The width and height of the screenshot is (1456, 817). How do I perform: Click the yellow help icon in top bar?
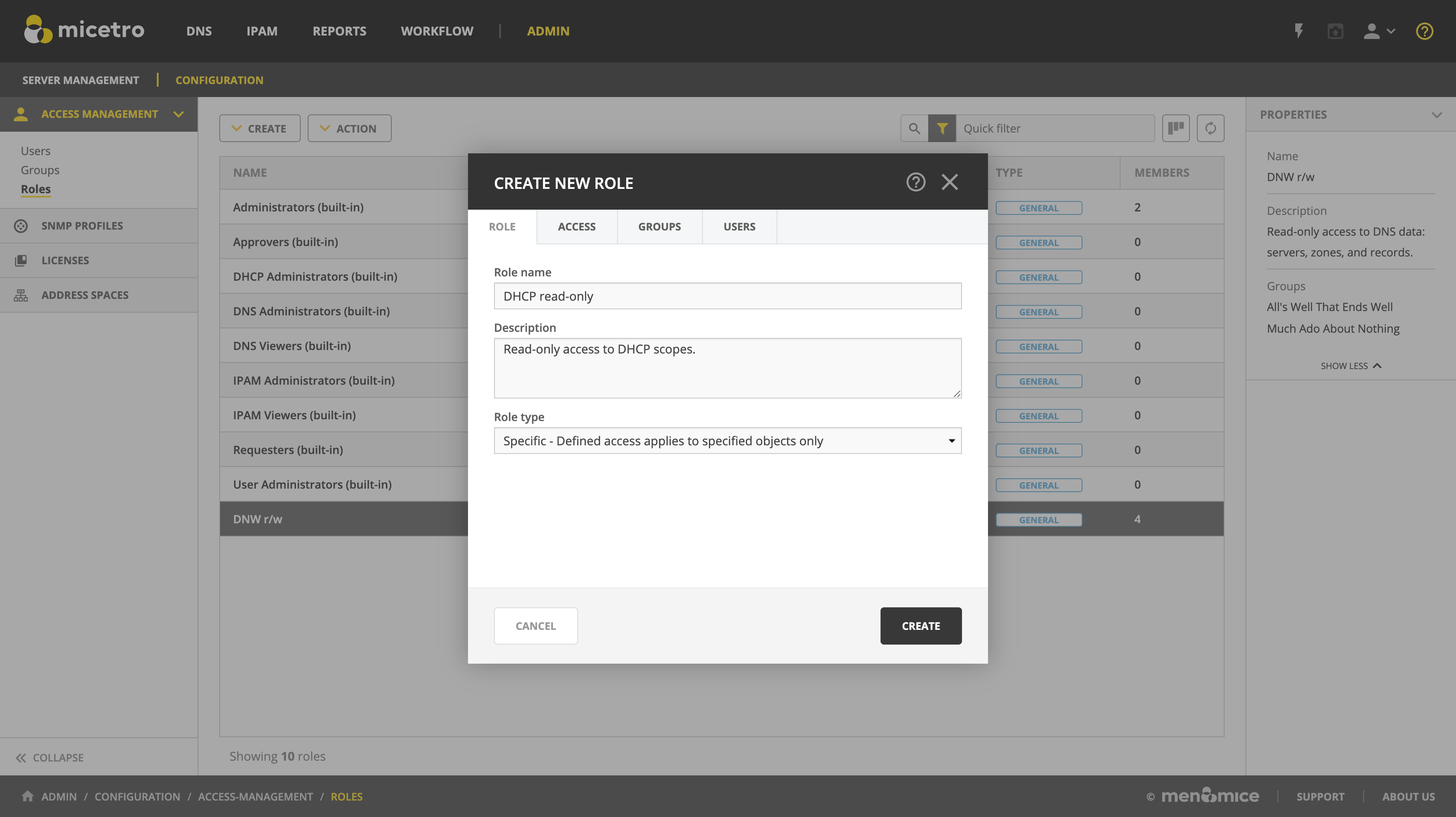[x=1424, y=30]
